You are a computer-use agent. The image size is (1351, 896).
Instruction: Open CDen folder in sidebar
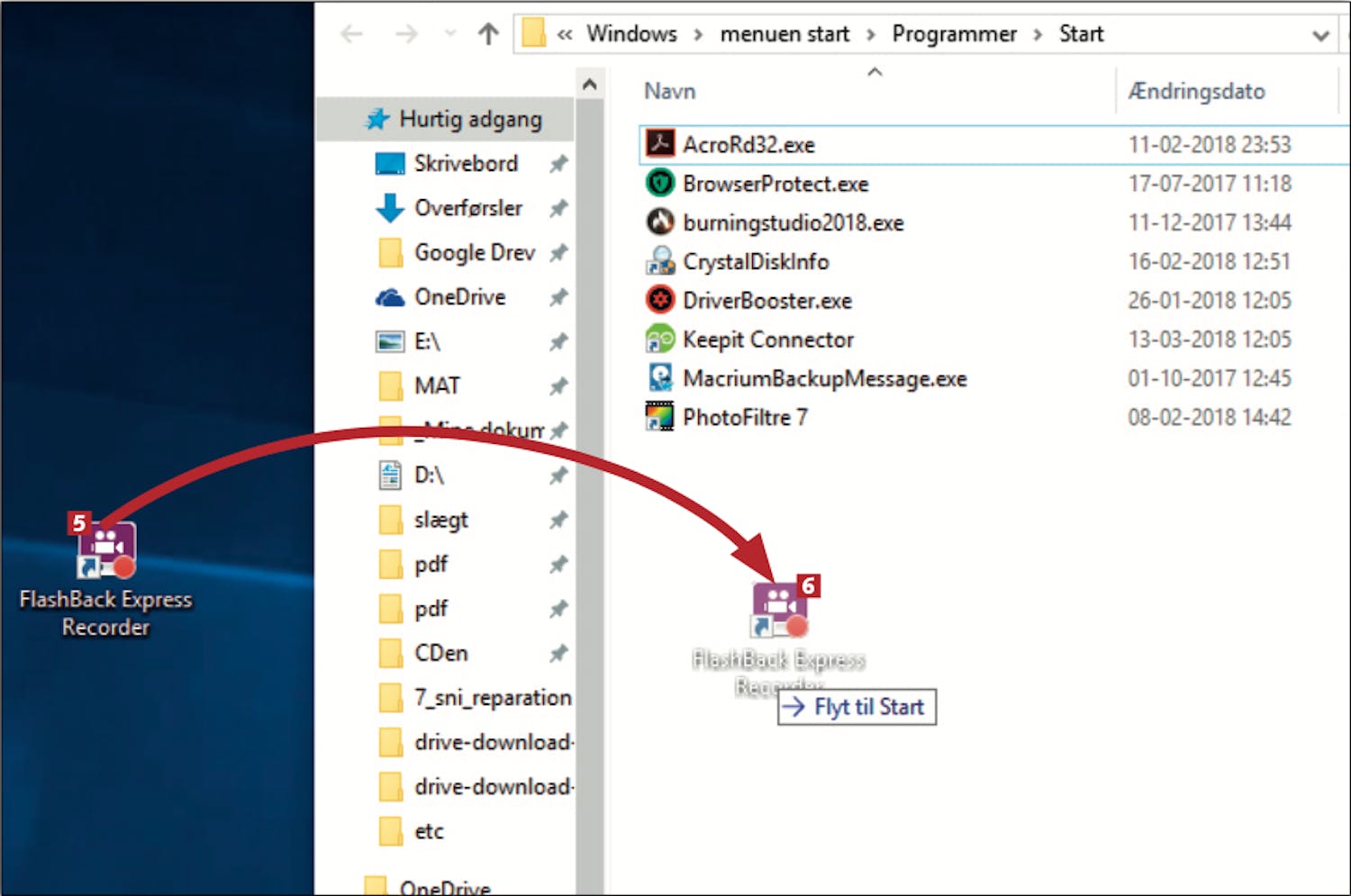pyautogui.click(x=440, y=653)
